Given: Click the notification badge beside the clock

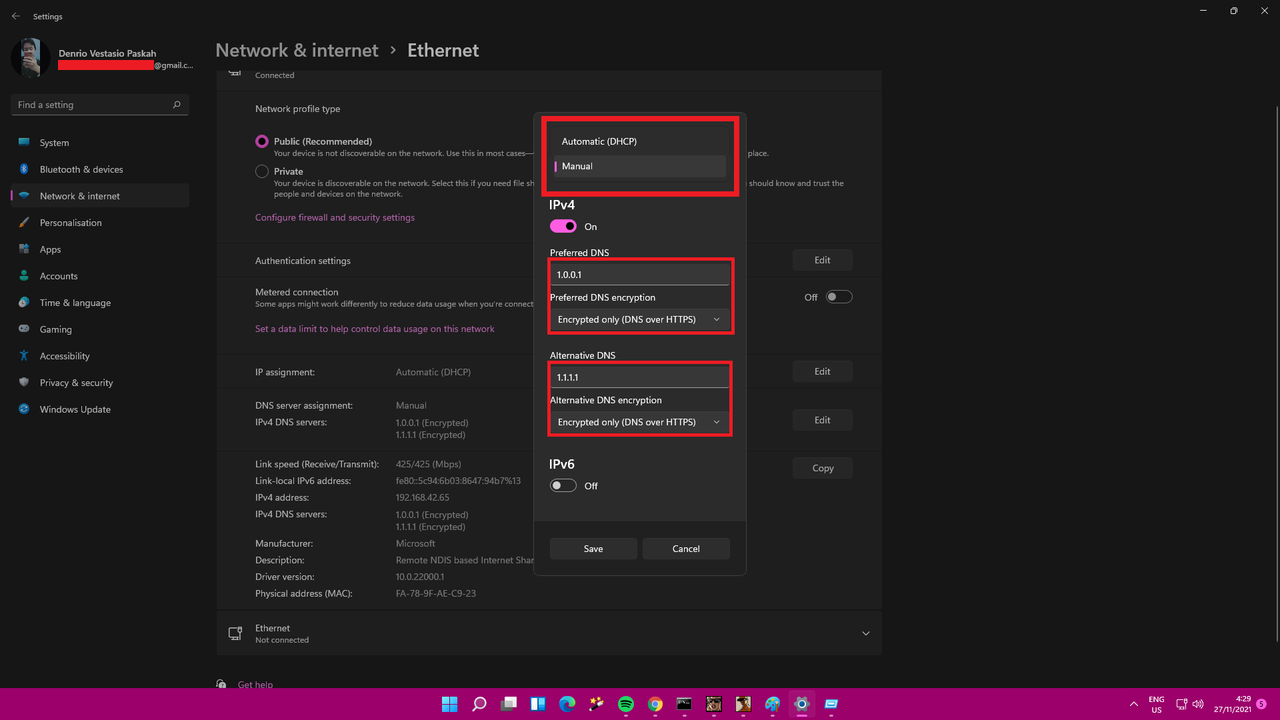Looking at the screenshot, I should pyautogui.click(x=1261, y=704).
